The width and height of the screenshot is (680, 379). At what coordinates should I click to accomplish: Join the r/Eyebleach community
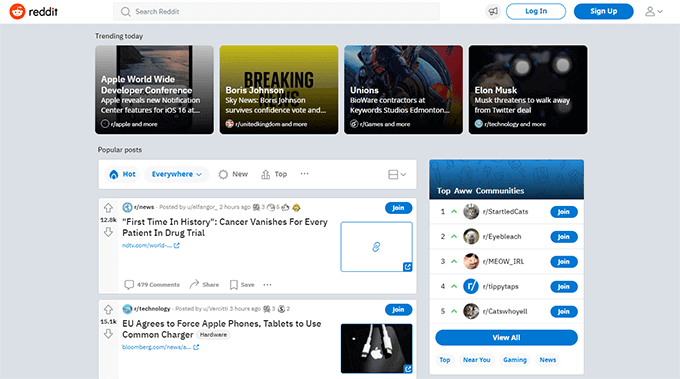pos(564,237)
